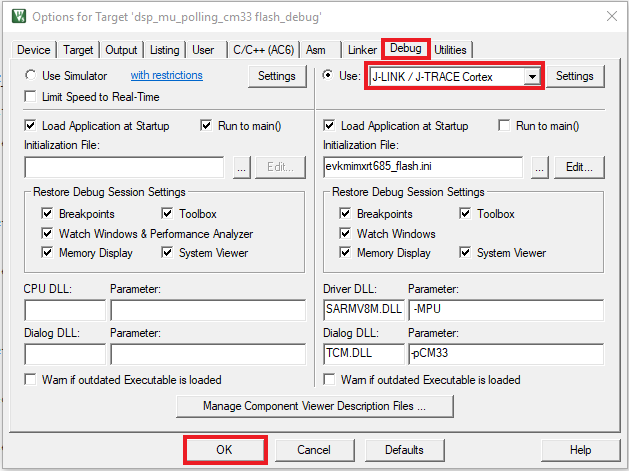Open debugger Settings next to J-LINK dropdown
This screenshot has height=471, width=629.
pos(575,76)
